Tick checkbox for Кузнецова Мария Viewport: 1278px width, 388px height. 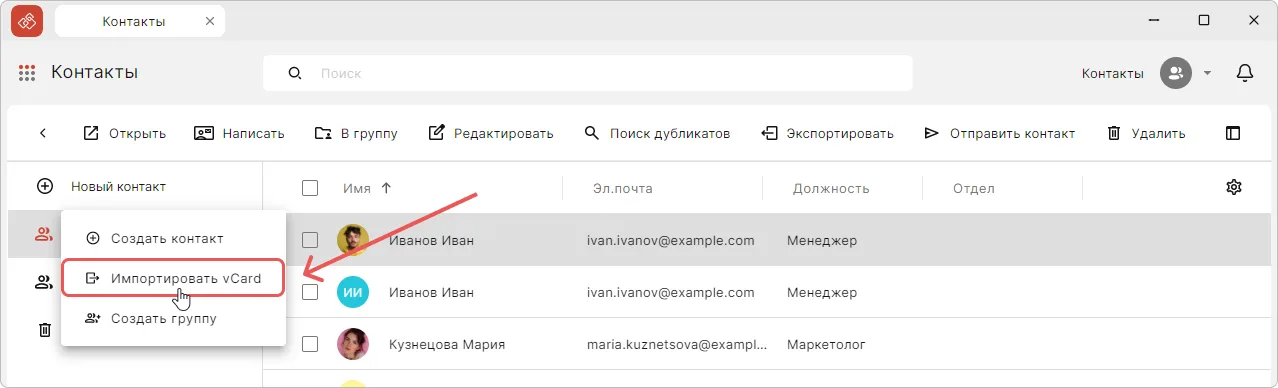tap(310, 344)
